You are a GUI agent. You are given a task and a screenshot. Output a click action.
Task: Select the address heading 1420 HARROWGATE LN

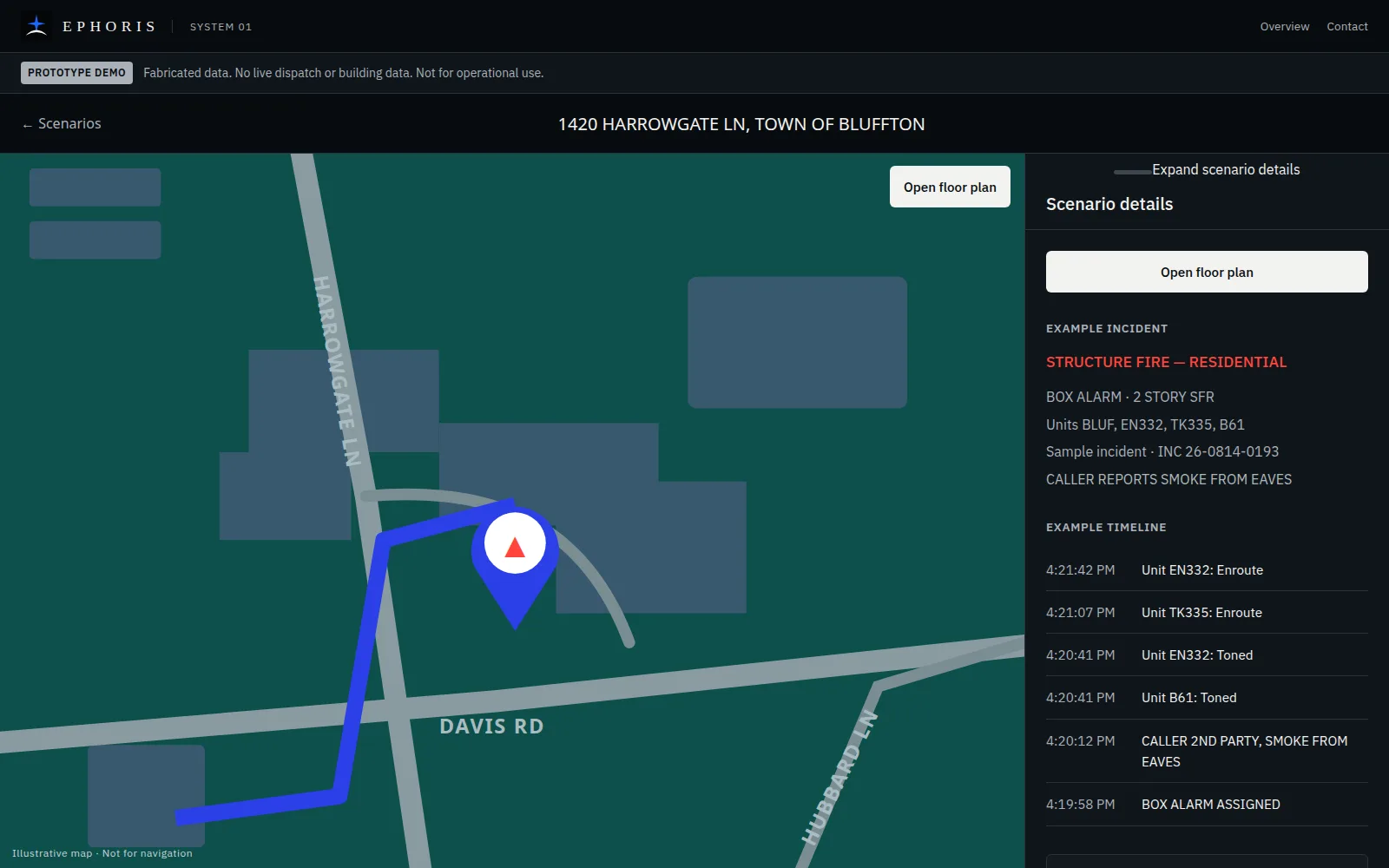[x=741, y=124]
